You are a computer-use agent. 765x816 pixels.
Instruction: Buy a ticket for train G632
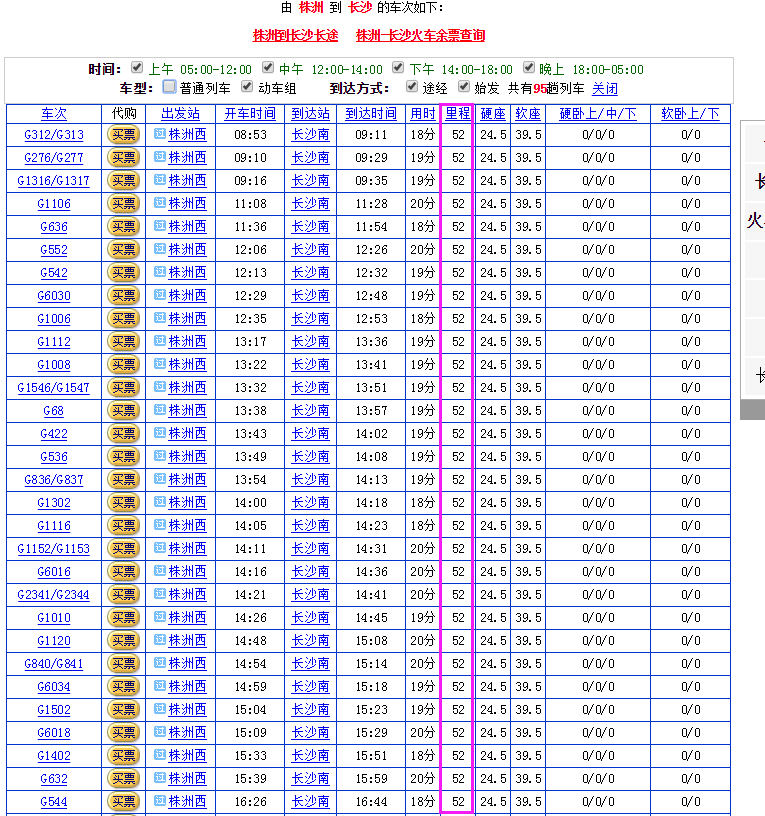pos(123,779)
